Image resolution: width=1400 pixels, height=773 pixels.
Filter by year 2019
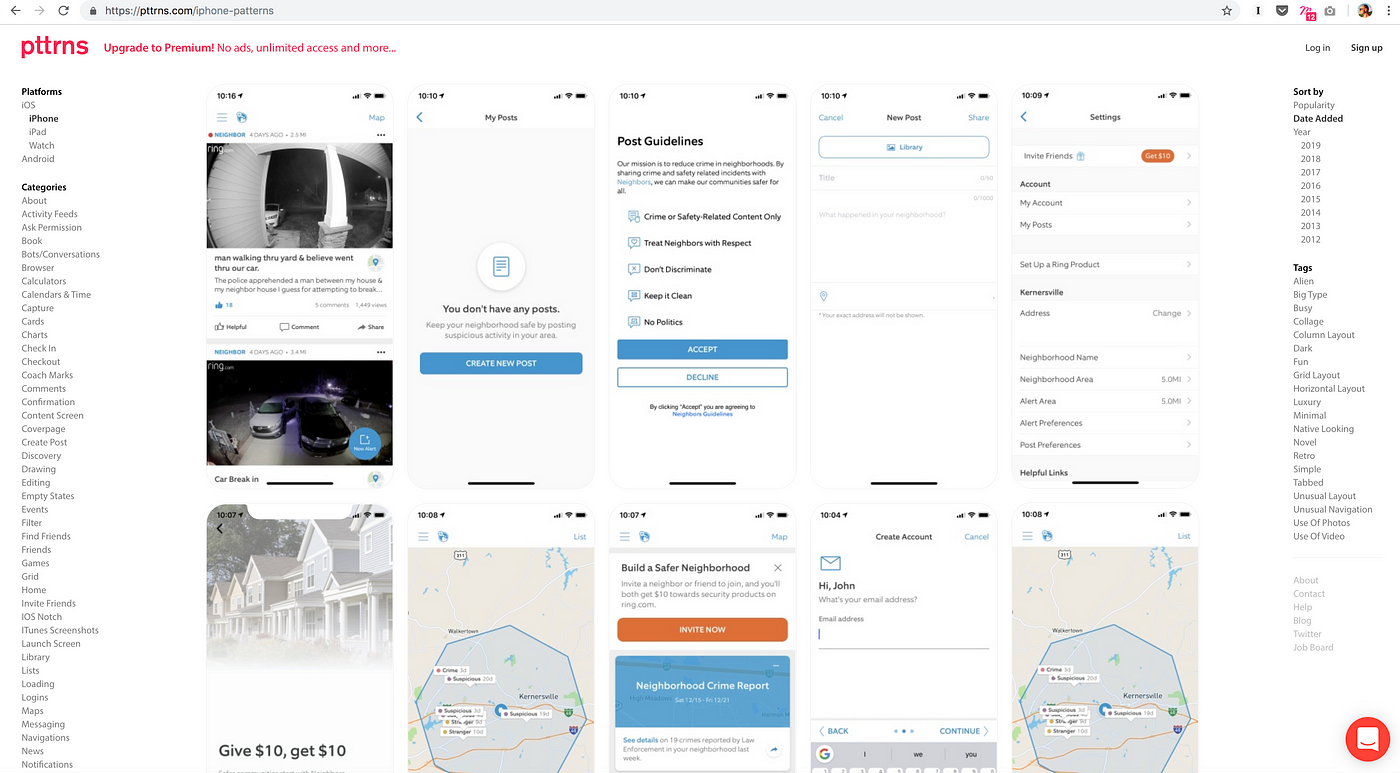[1310, 145]
